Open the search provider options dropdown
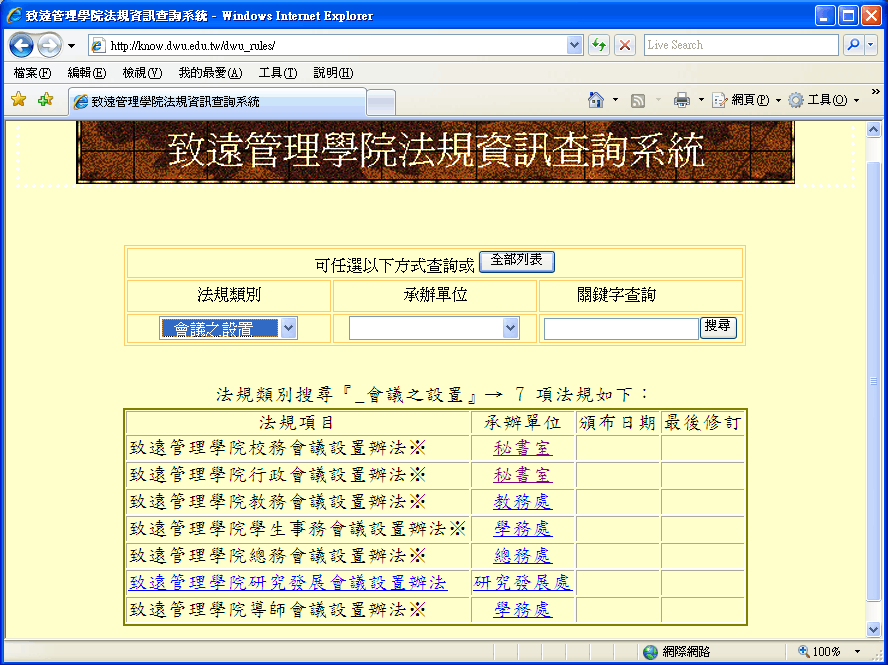Image resolution: width=888 pixels, height=665 pixels. click(x=871, y=45)
